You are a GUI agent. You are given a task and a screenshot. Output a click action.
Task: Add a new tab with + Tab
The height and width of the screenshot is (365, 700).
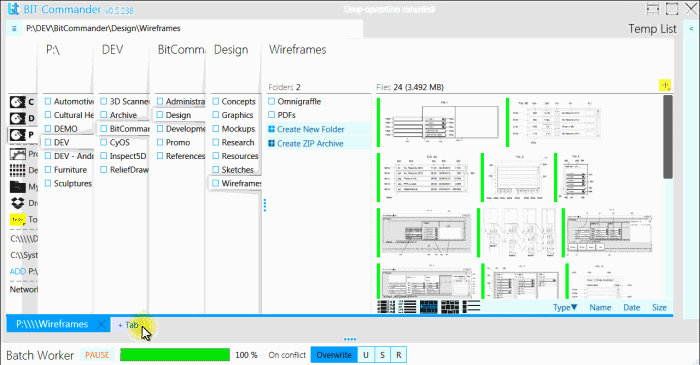(x=129, y=325)
